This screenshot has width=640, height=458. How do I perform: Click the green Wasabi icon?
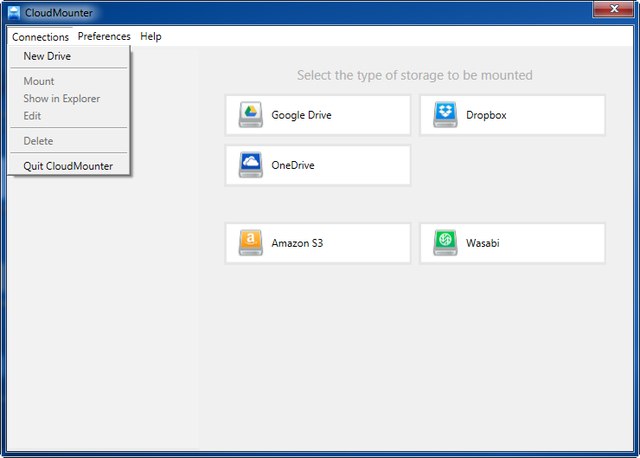[446, 243]
